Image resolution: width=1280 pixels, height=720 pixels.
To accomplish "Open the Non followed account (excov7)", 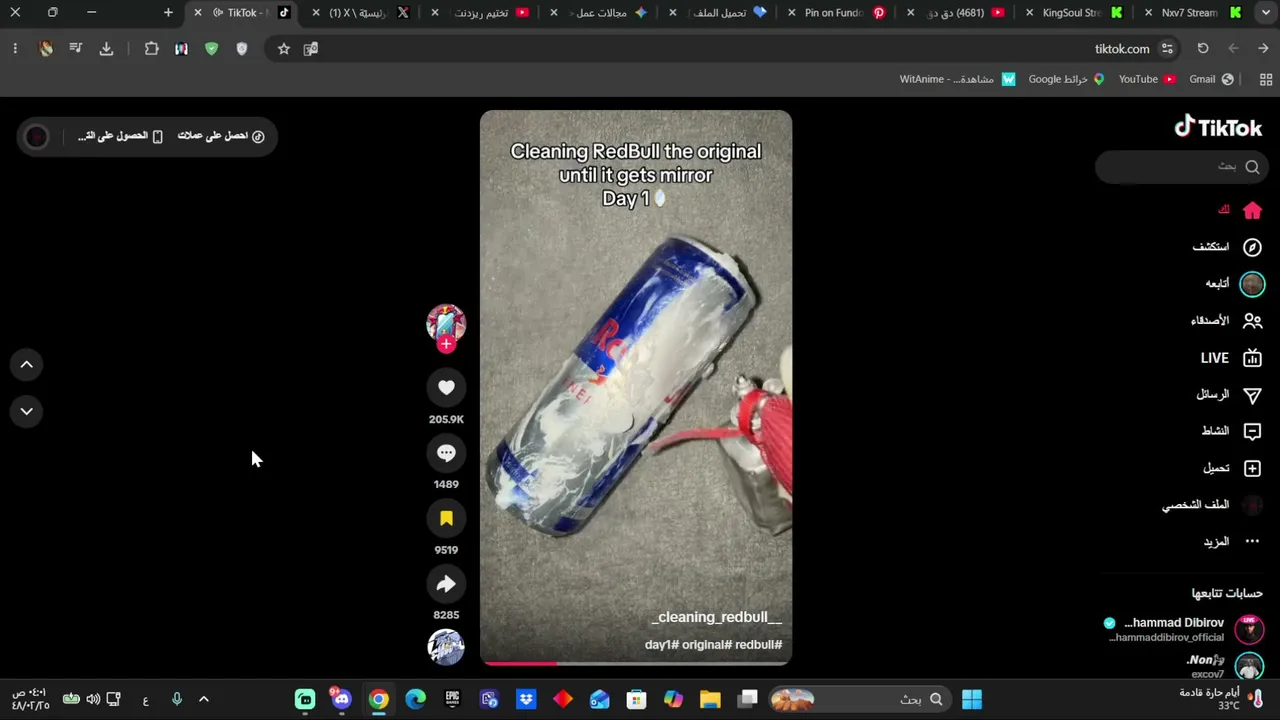I will coord(1224,666).
